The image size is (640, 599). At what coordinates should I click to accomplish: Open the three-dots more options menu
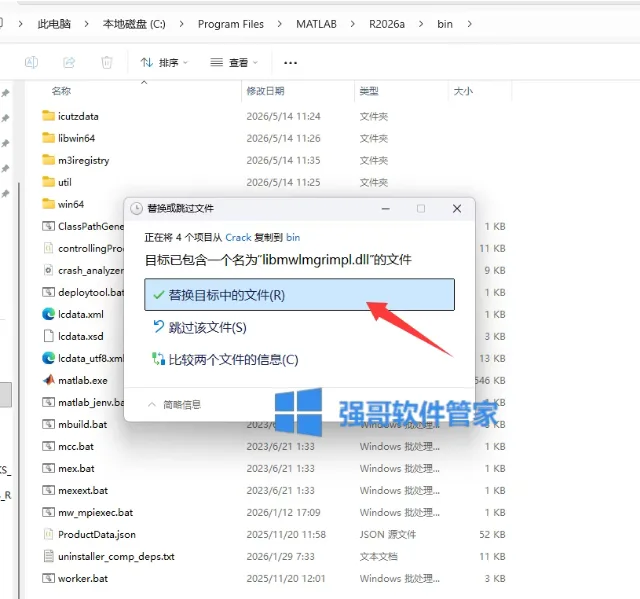coord(290,63)
